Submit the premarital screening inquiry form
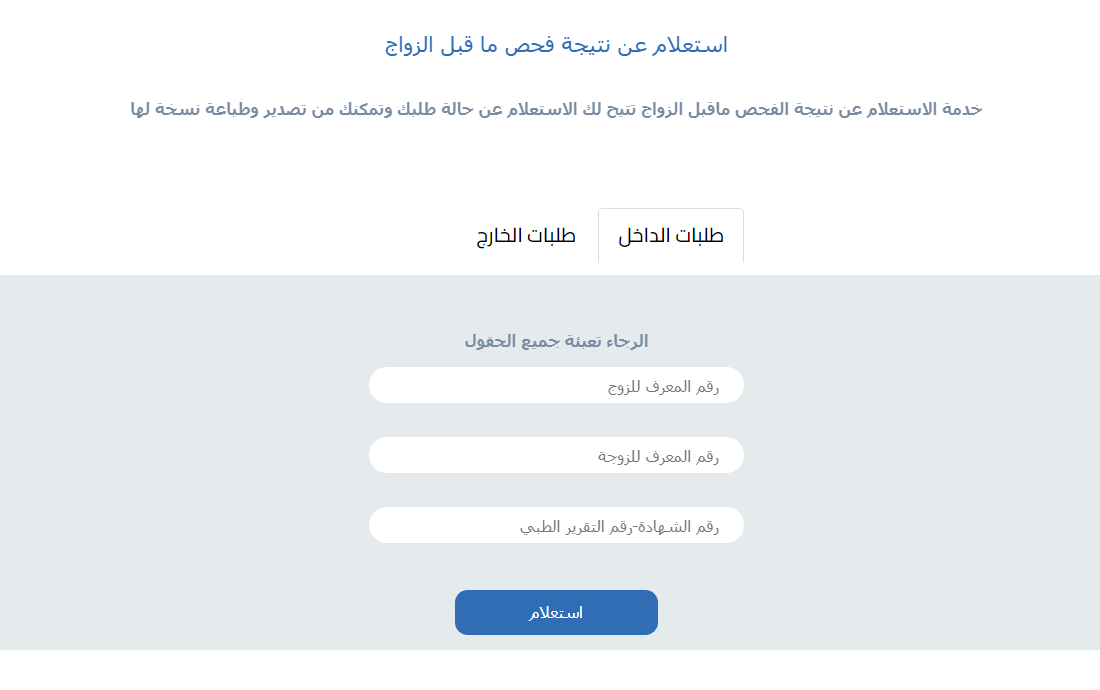This screenshot has height=690, width=1100. pyautogui.click(x=556, y=612)
